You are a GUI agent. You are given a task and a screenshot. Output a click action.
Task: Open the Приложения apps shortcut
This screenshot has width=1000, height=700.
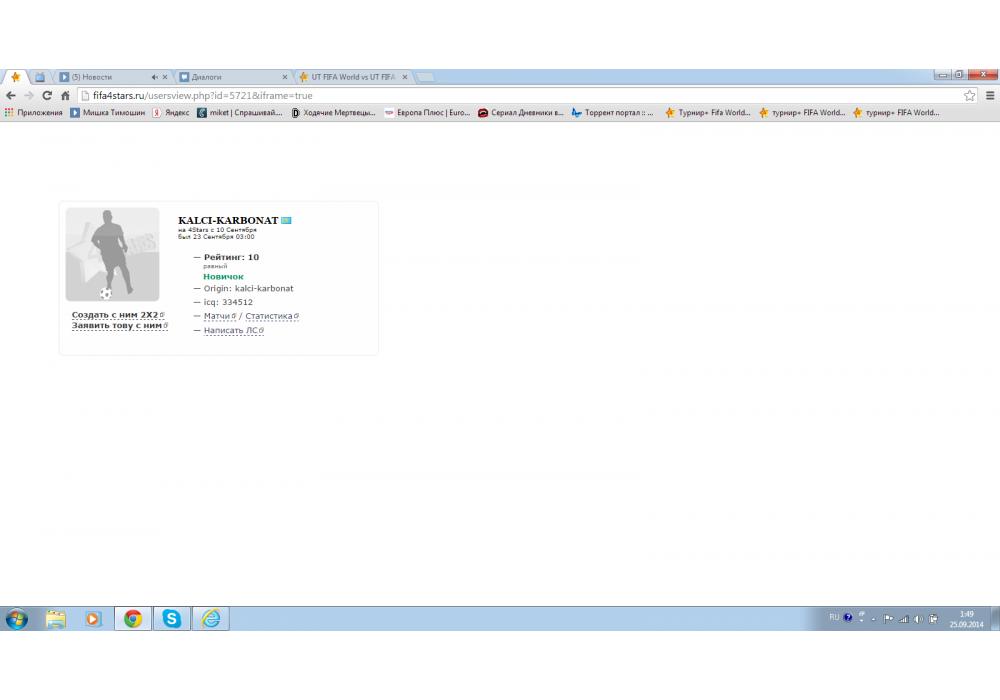pos(34,113)
